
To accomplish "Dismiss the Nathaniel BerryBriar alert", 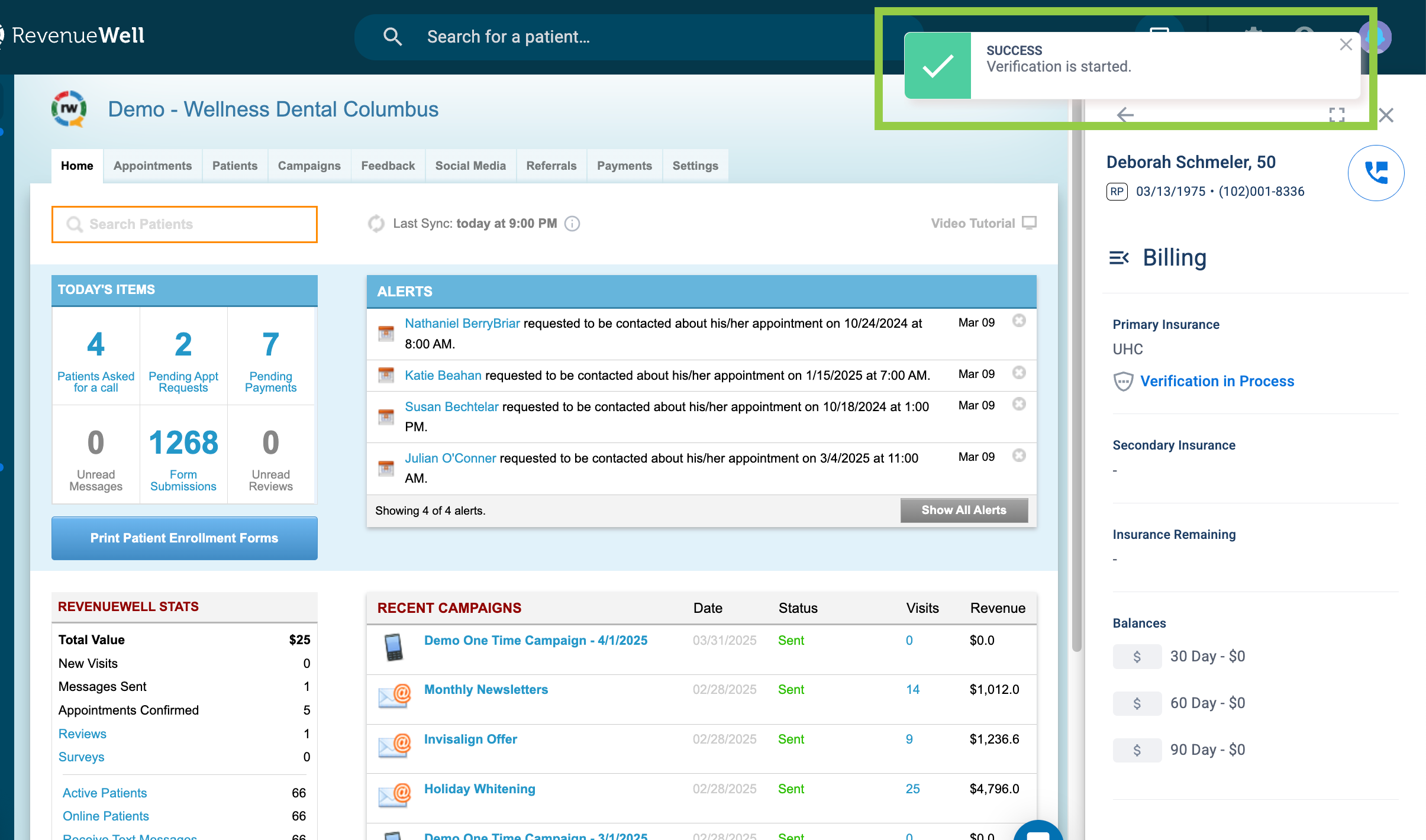I will pos(1018,321).
